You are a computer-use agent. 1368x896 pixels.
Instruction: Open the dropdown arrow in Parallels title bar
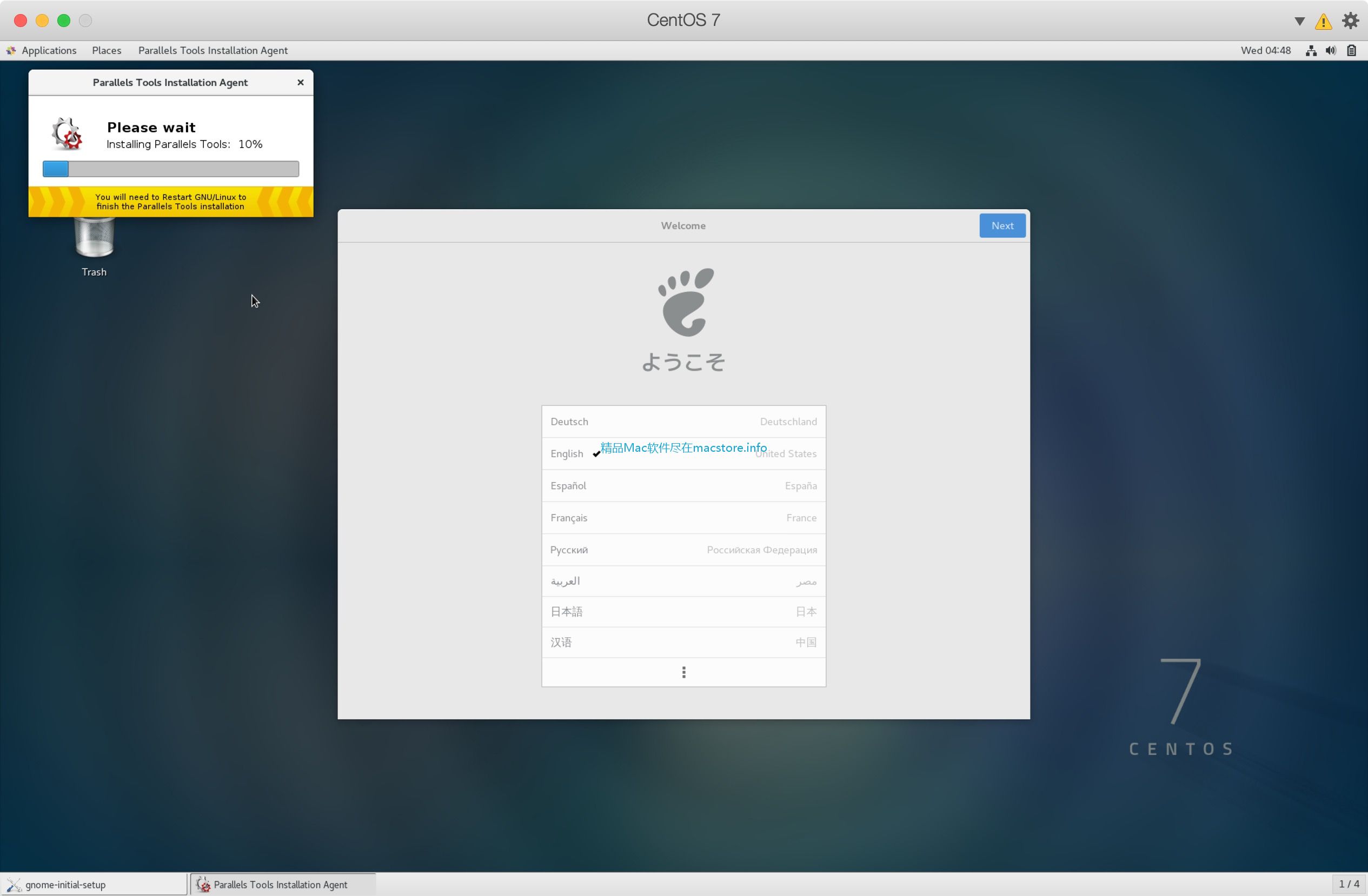(1299, 21)
